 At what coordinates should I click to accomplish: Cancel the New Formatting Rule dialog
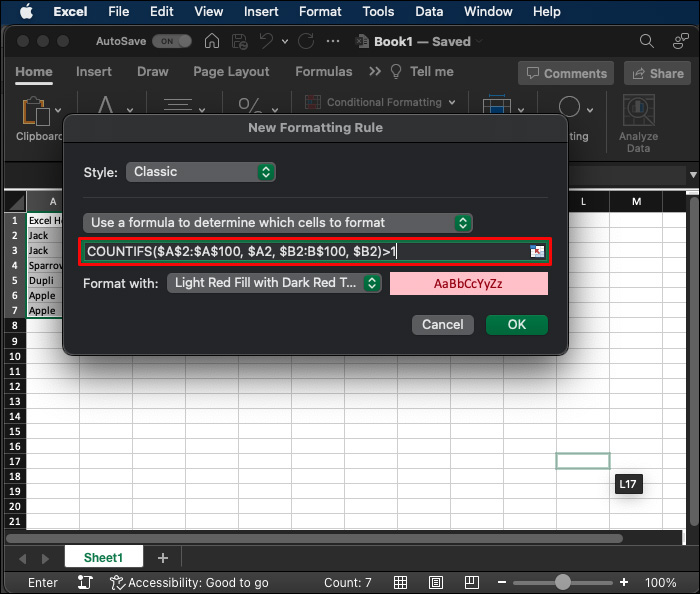tap(442, 324)
